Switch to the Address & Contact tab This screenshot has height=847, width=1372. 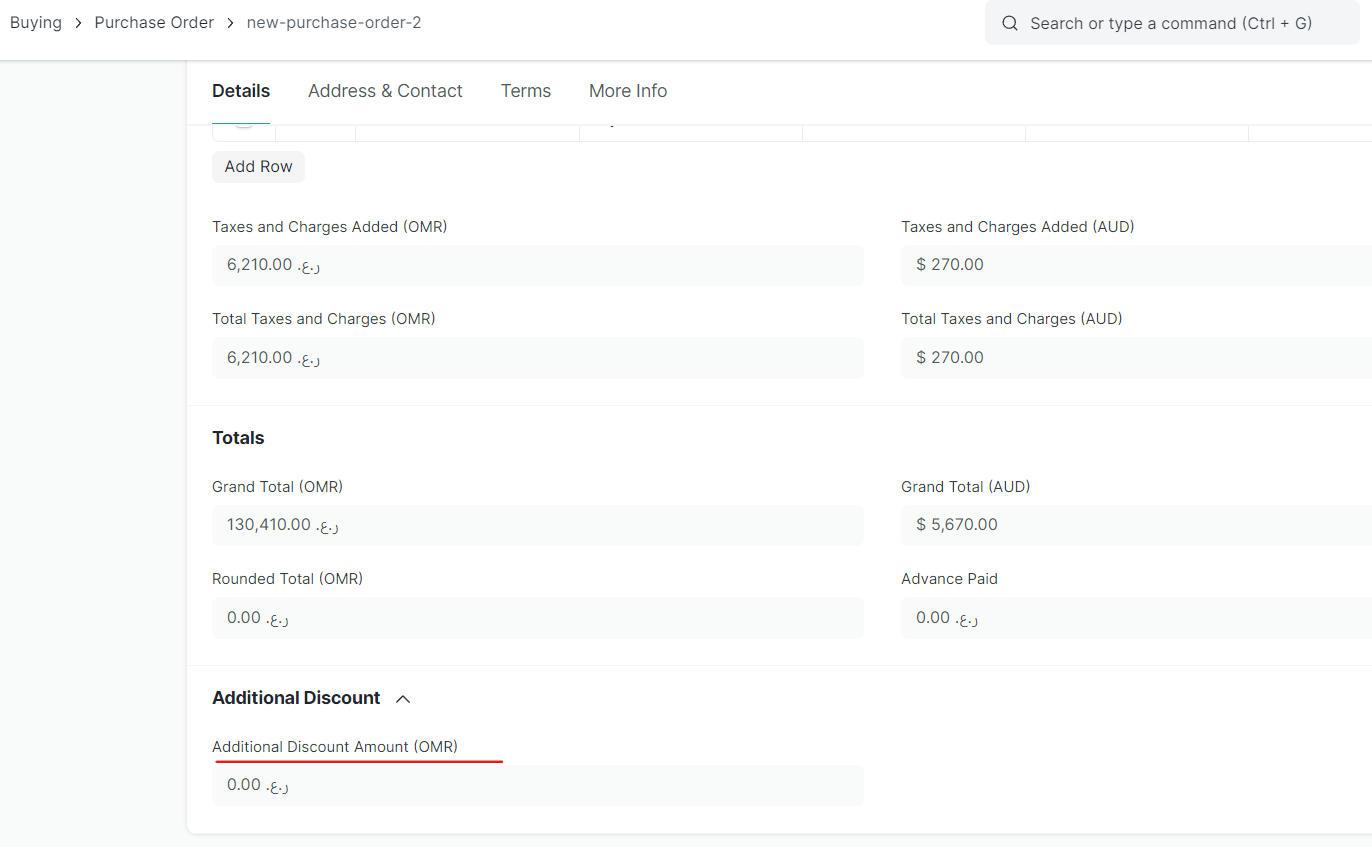click(x=385, y=91)
